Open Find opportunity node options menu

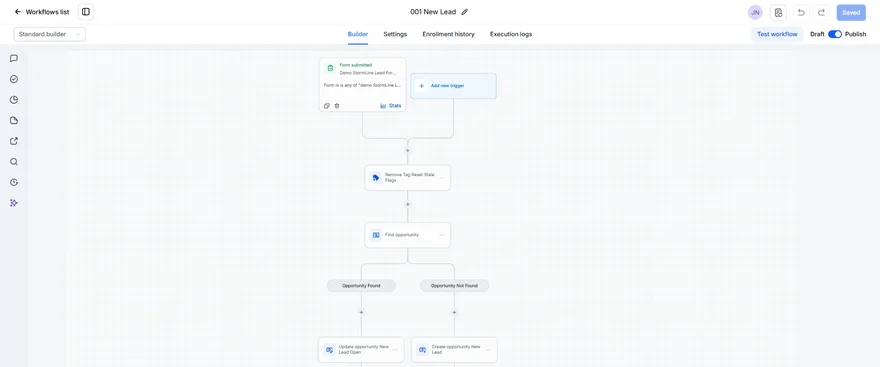442,235
